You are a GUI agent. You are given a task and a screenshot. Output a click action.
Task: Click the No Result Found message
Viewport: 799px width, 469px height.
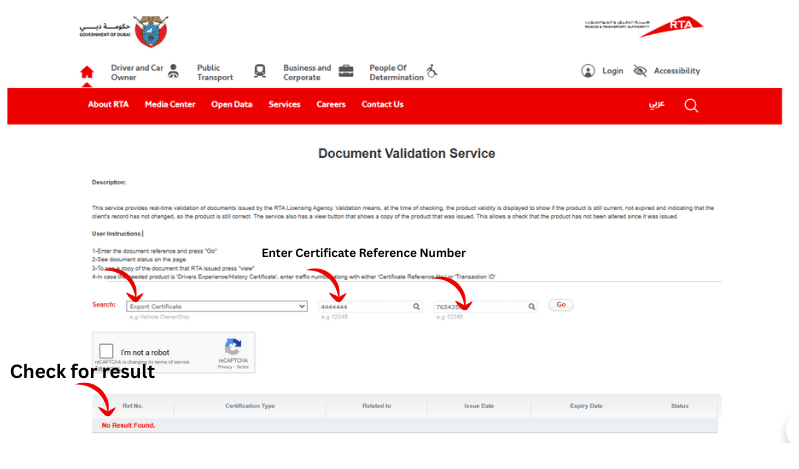128,426
